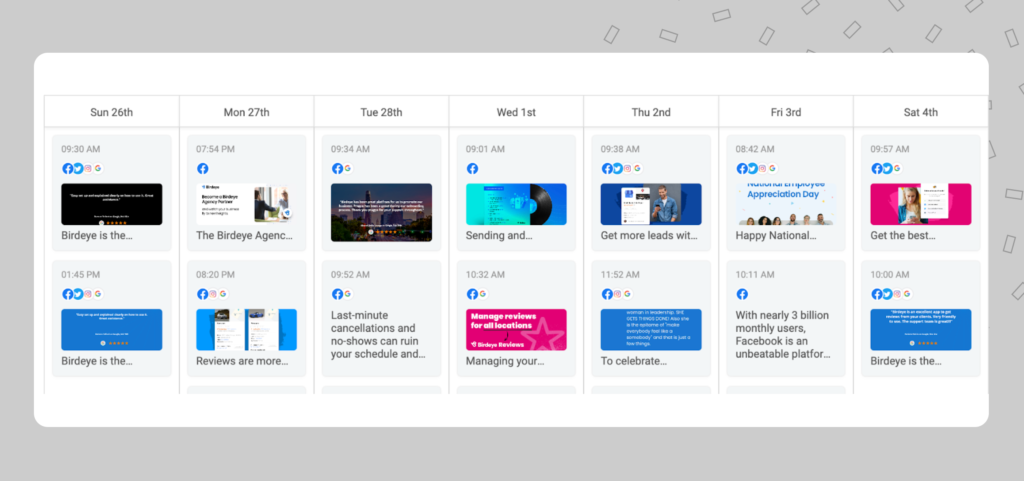Open black review thumbnail in Sun 09:30 AM post
Viewport: 1024px width, 481px height.
click(112, 204)
